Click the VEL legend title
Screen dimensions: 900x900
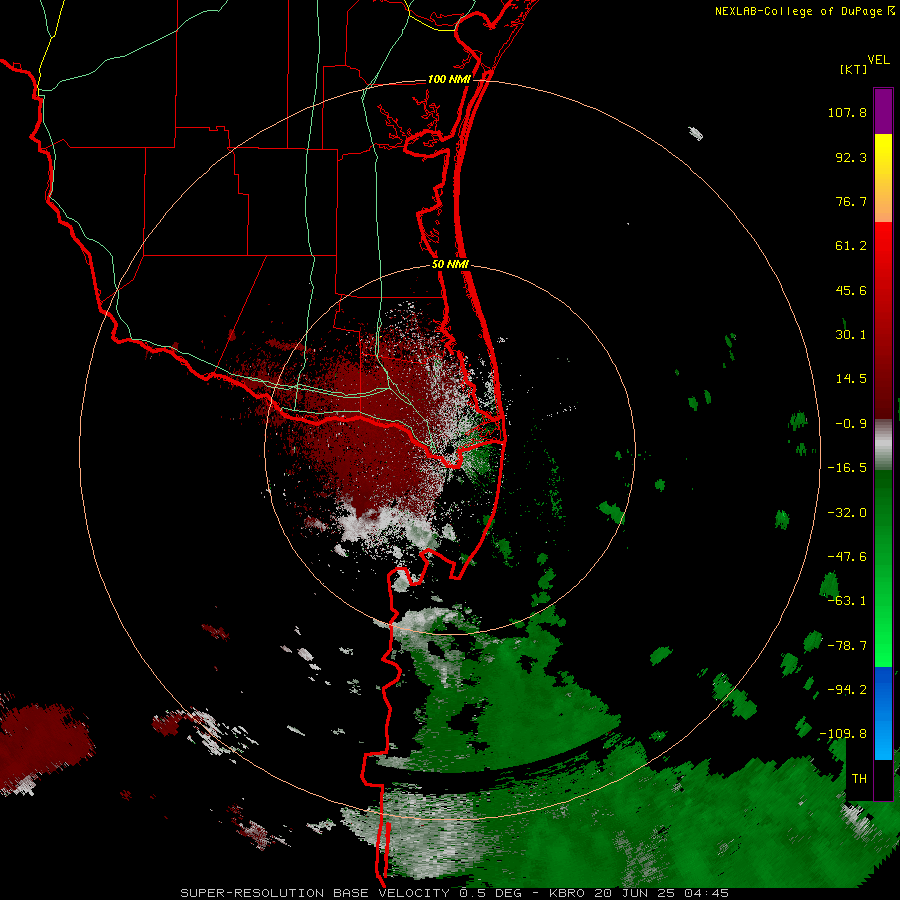click(x=878, y=60)
